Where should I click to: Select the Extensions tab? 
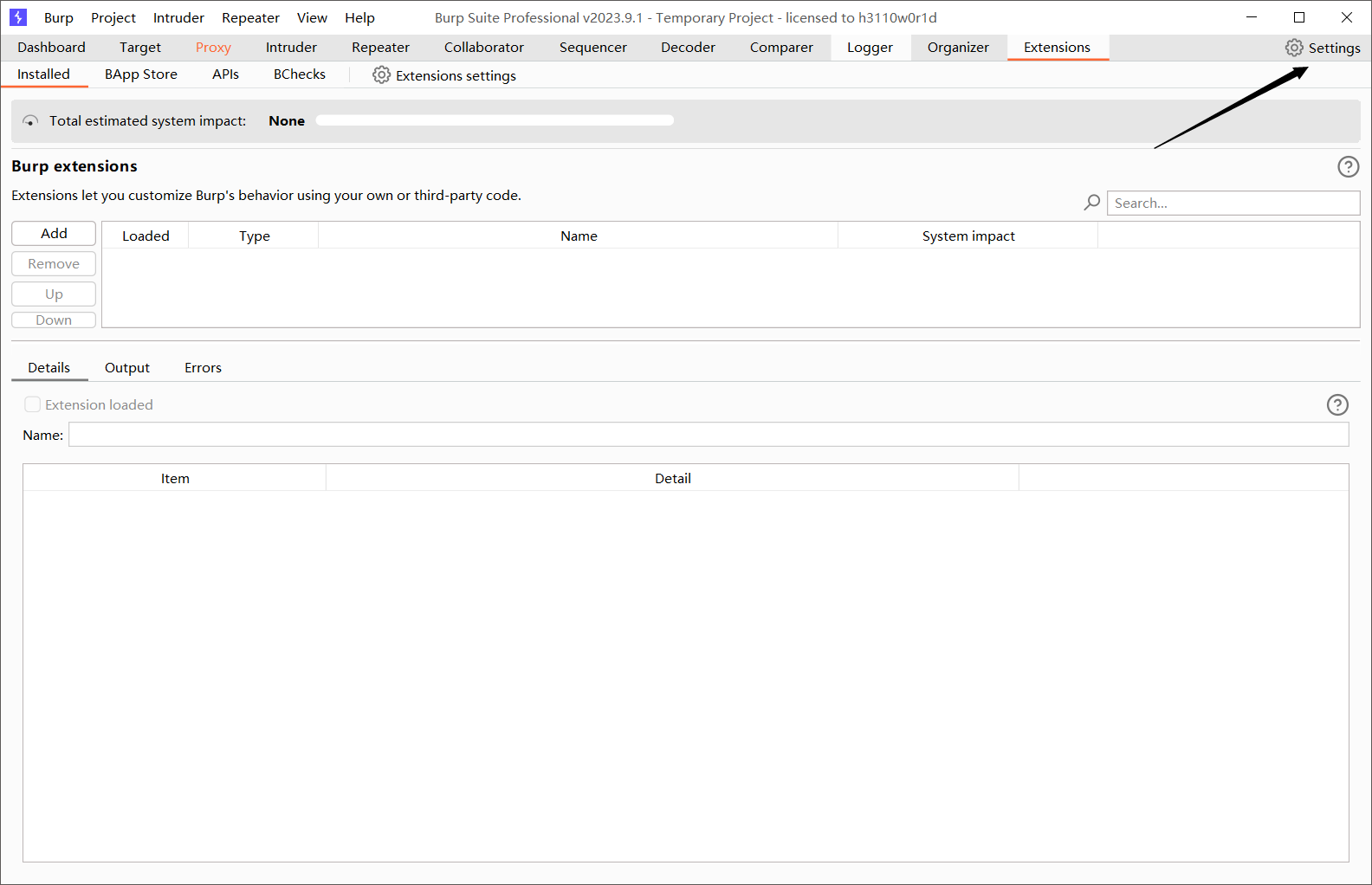pyautogui.click(x=1057, y=48)
